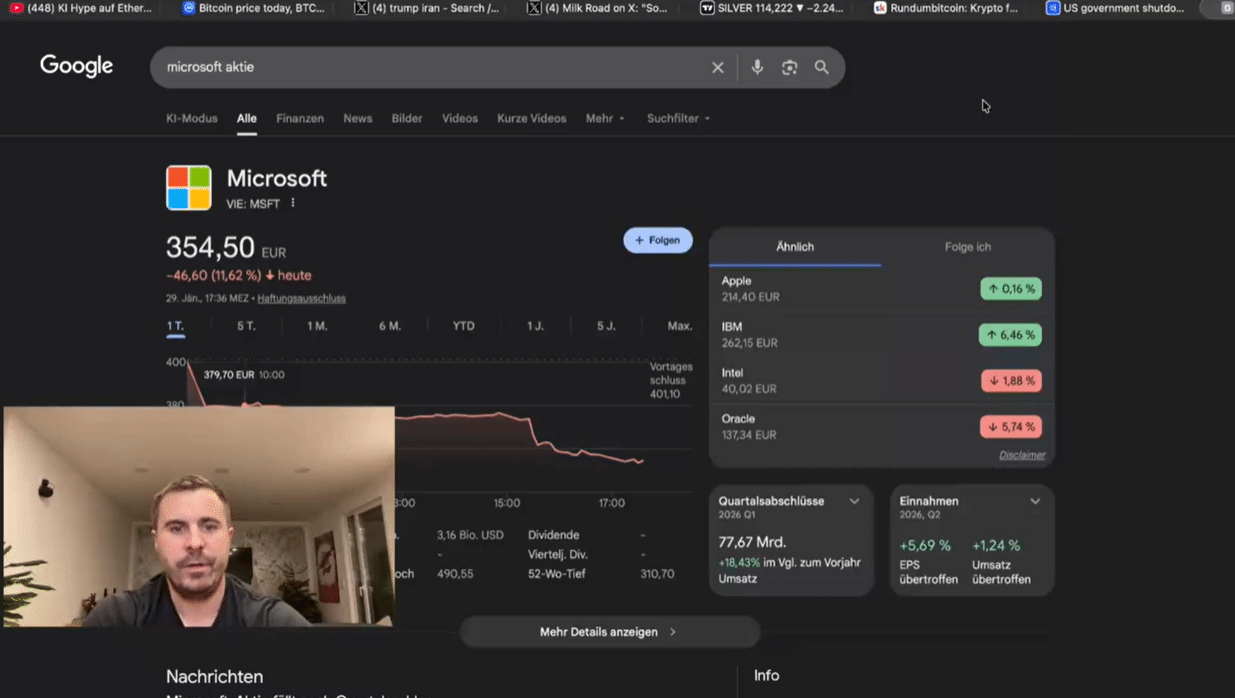The image size is (1235, 698).
Task: Click the 77,67 Mrd. revenue figure
Action: (x=751, y=542)
